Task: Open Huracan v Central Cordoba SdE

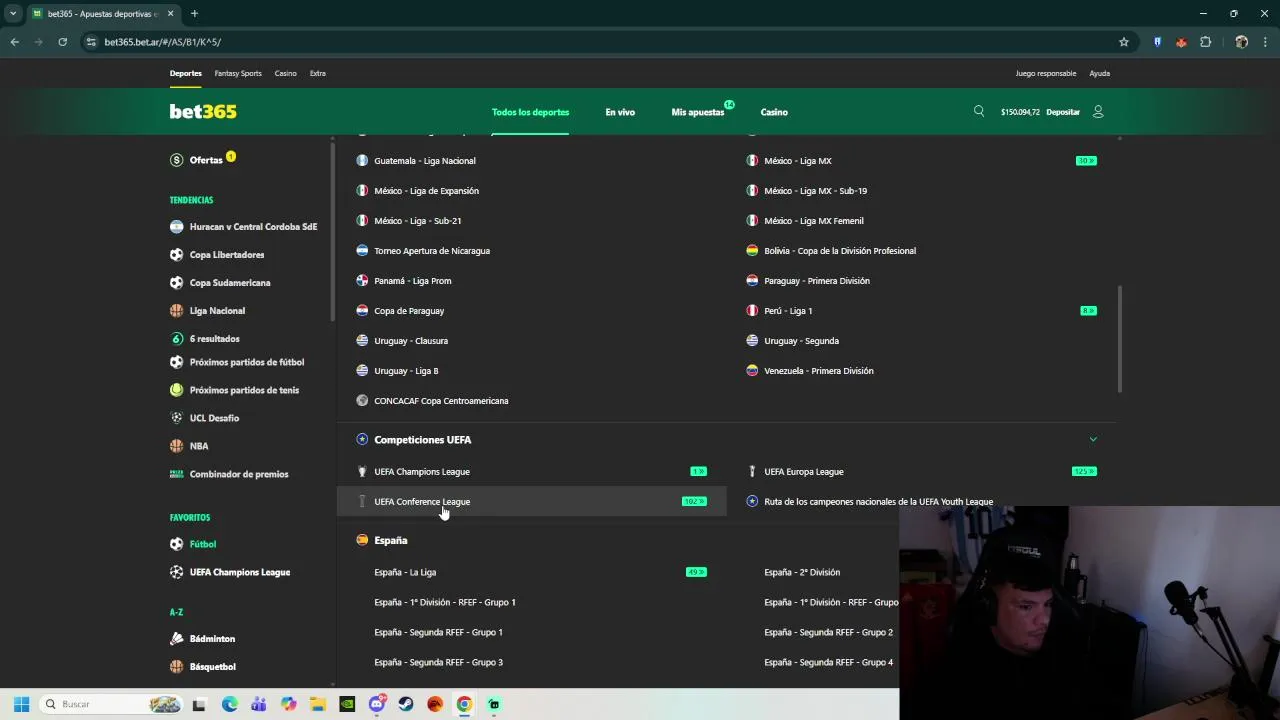Action: (253, 227)
